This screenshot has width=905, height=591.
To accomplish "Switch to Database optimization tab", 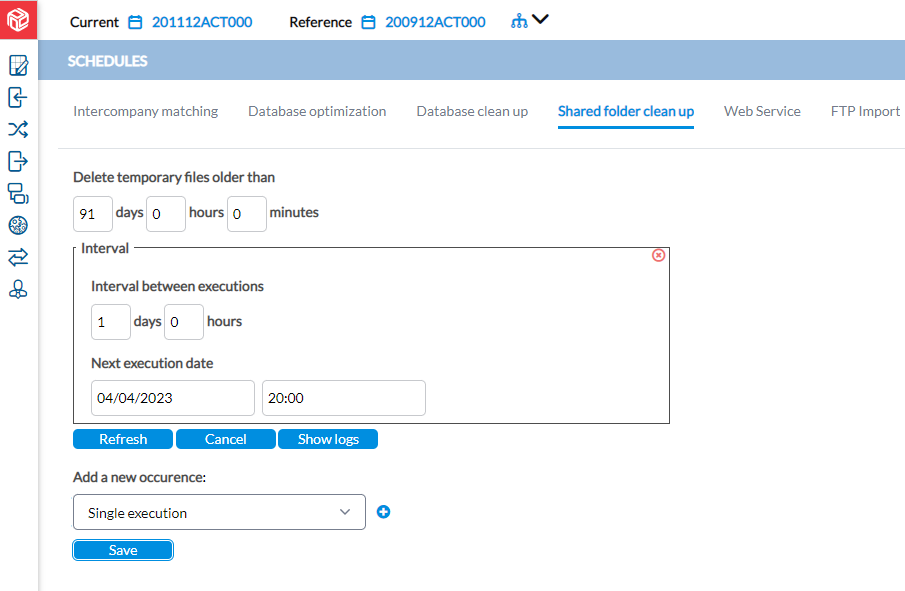I will pos(317,111).
